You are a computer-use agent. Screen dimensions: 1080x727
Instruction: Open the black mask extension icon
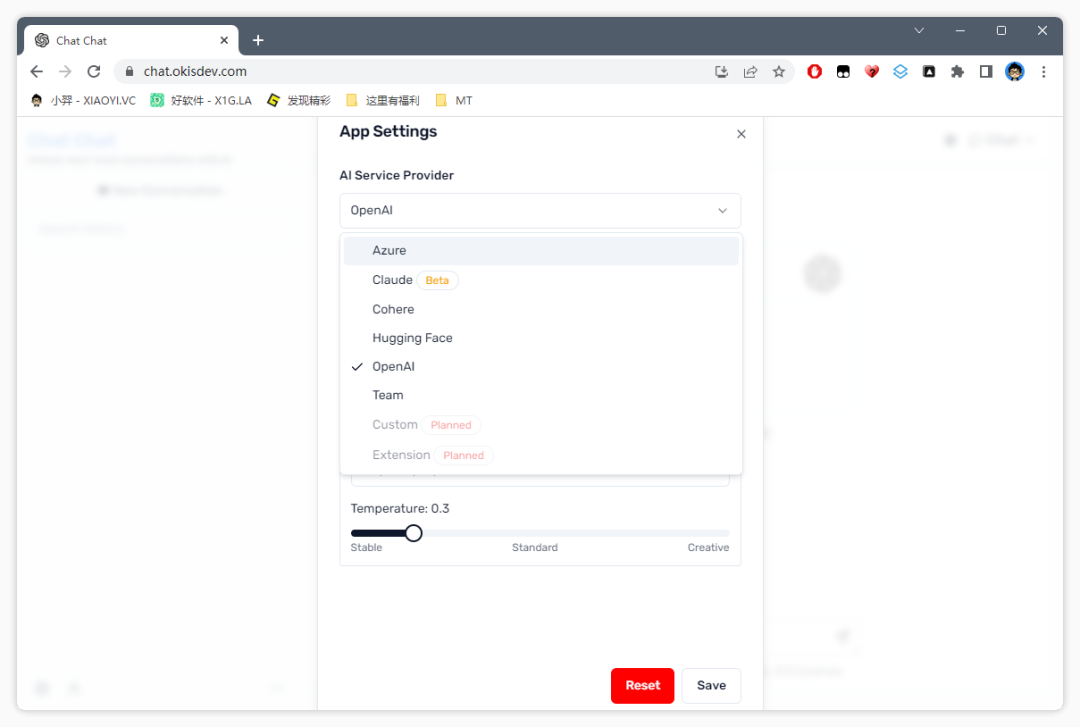843,72
